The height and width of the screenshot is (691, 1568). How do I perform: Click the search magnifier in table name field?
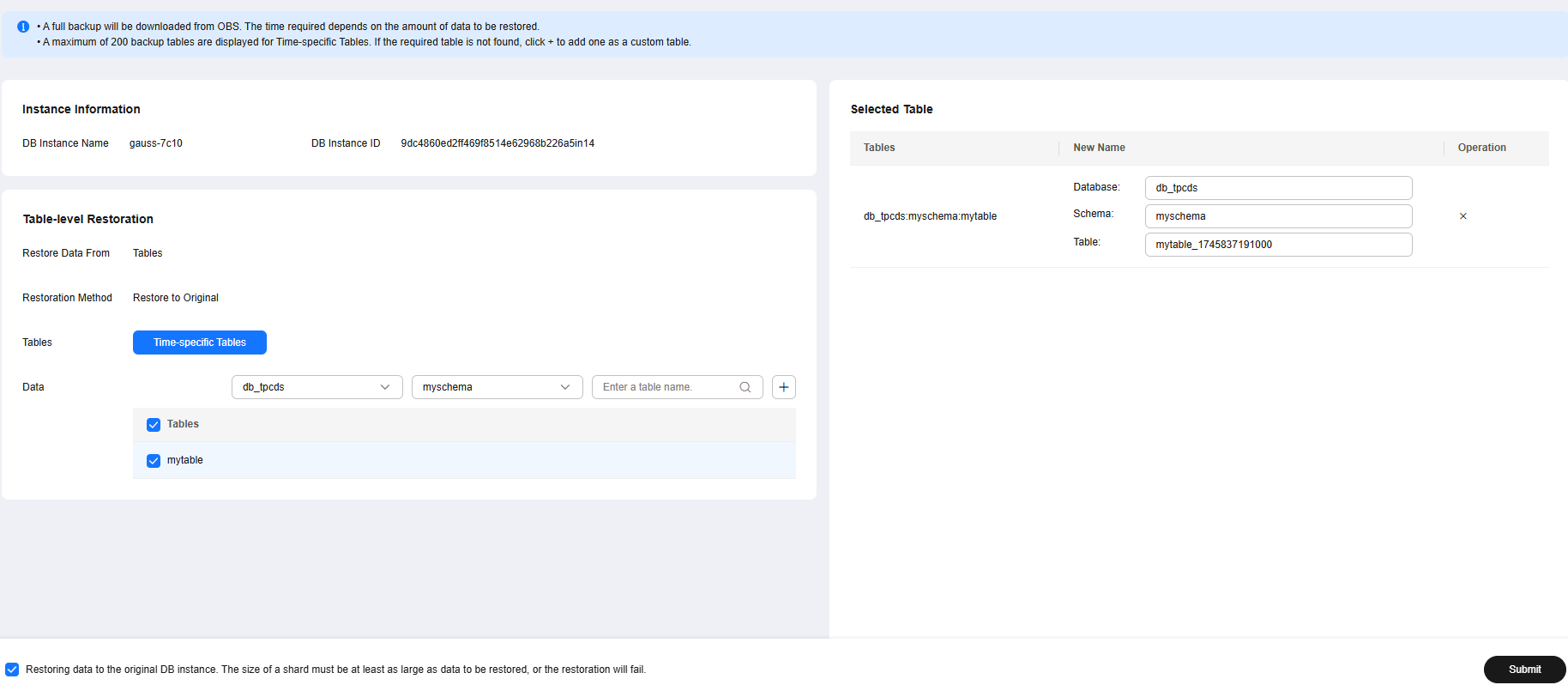point(745,387)
